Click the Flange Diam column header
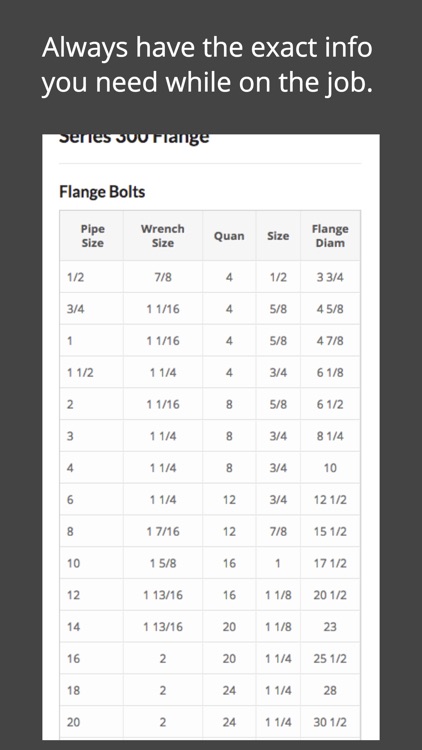The height and width of the screenshot is (750, 422). coord(330,236)
